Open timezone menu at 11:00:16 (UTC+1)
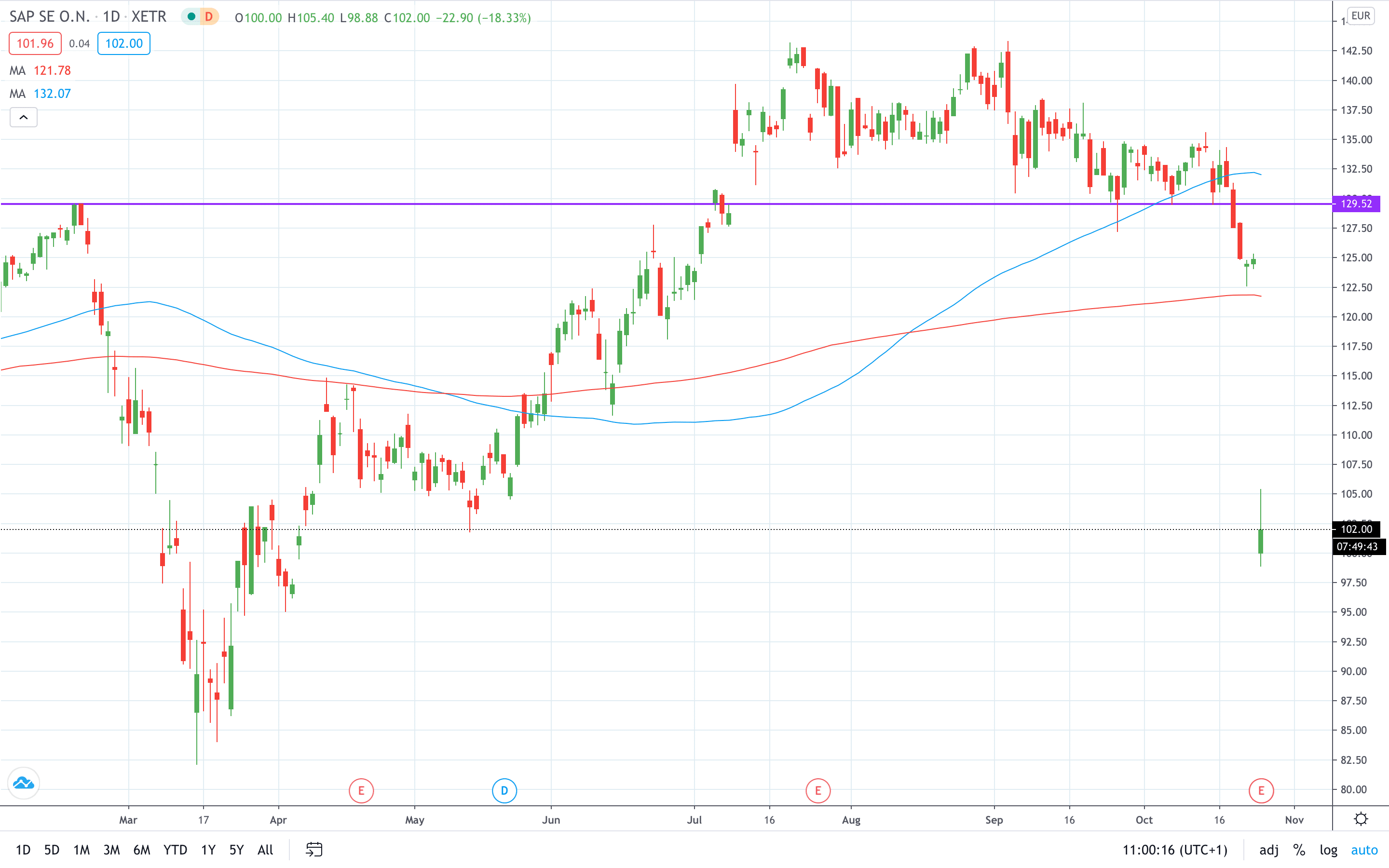The image size is (1389, 868). (x=1174, y=850)
